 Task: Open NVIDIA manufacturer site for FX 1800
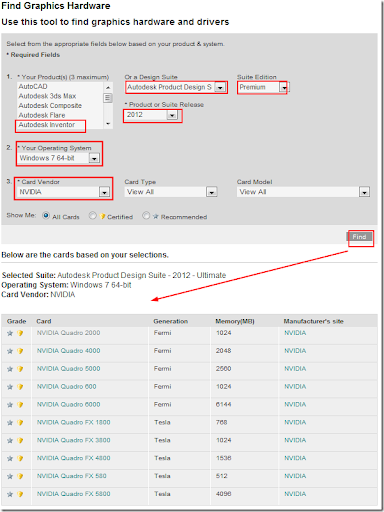click(x=295, y=422)
